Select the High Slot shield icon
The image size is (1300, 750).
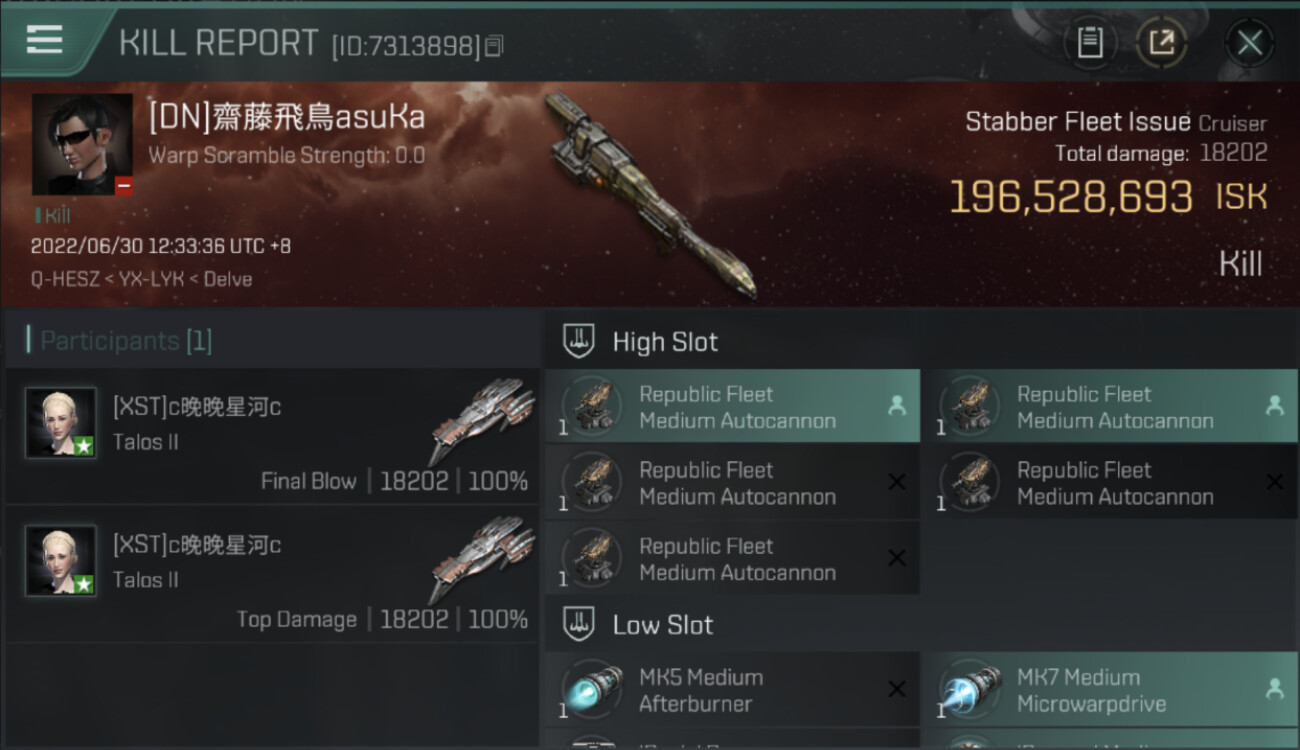[580, 342]
